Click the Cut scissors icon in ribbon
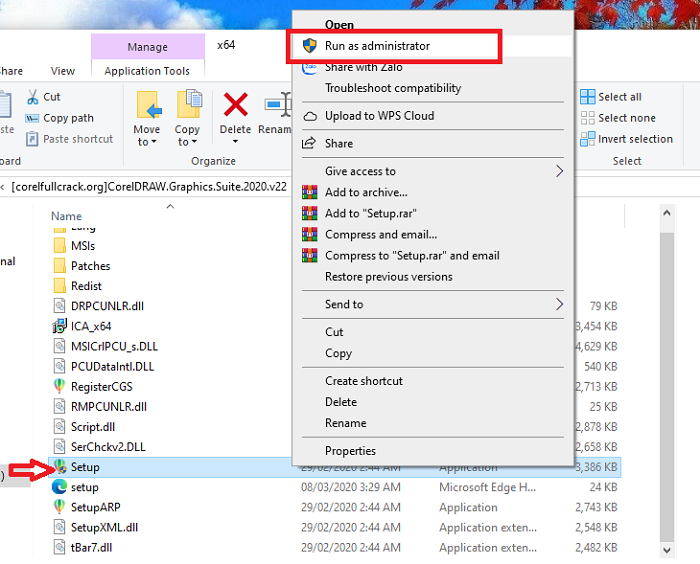Viewport: 700px width, 564px height. 32,97
